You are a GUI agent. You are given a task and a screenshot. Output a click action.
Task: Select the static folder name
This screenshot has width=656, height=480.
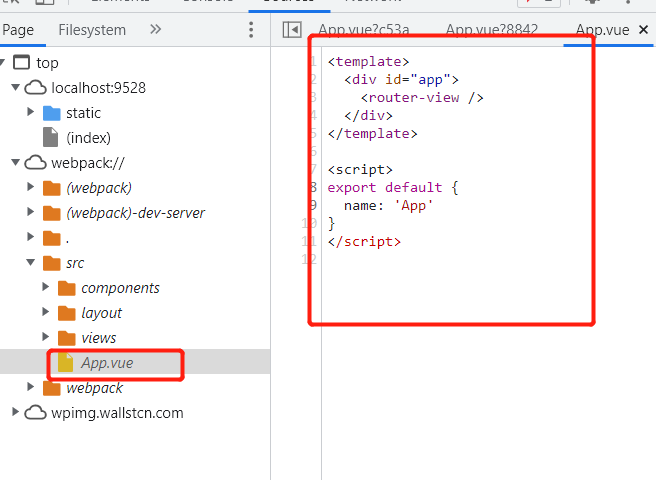pyautogui.click(x=83, y=113)
